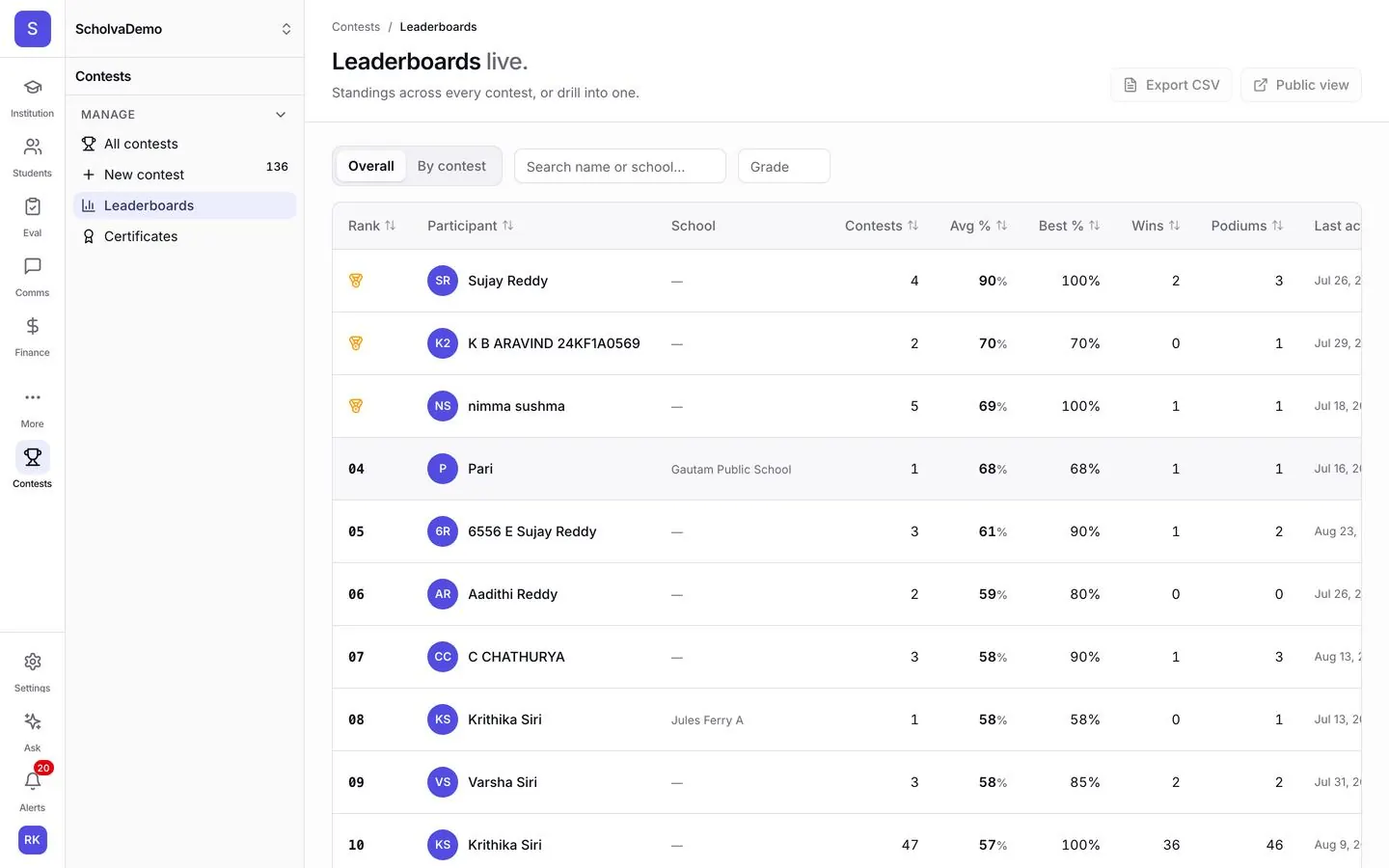Switch to the By contest tab
Viewport: 1389px width, 868px height.
(x=451, y=166)
